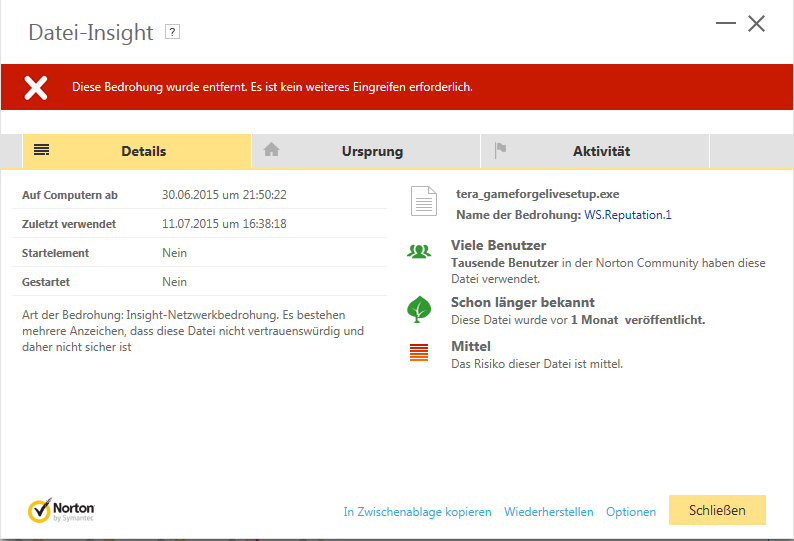Viewport: 794px width, 541px height.
Task: Click the Art der Bedrohung description text
Action: coord(193,331)
